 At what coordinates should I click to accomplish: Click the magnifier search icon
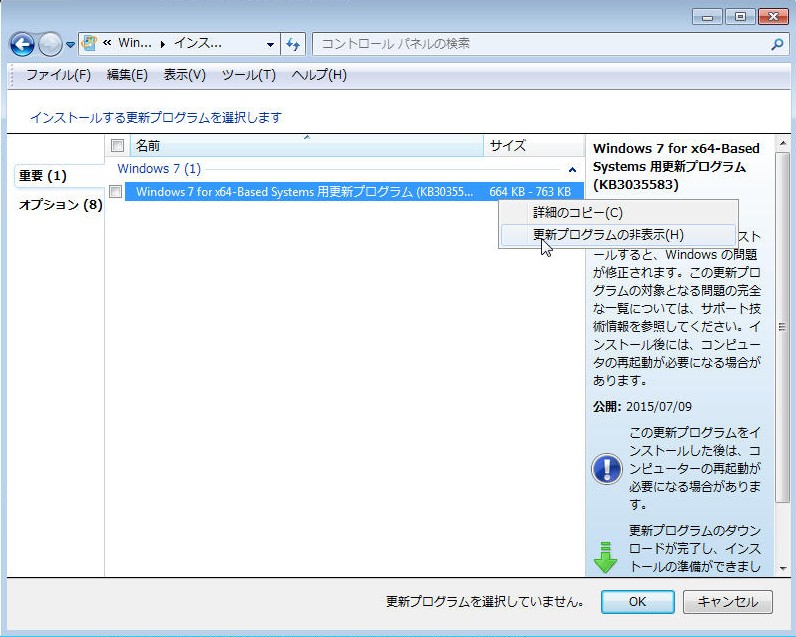pyautogui.click(x=777, y=45)
